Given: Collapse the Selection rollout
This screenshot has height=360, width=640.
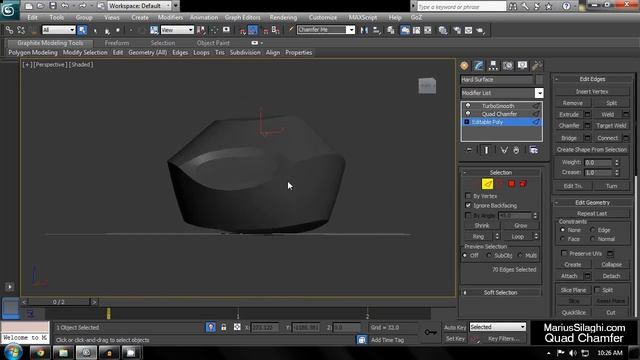Looking at the screenshot, I should click(x=500, y=173).
